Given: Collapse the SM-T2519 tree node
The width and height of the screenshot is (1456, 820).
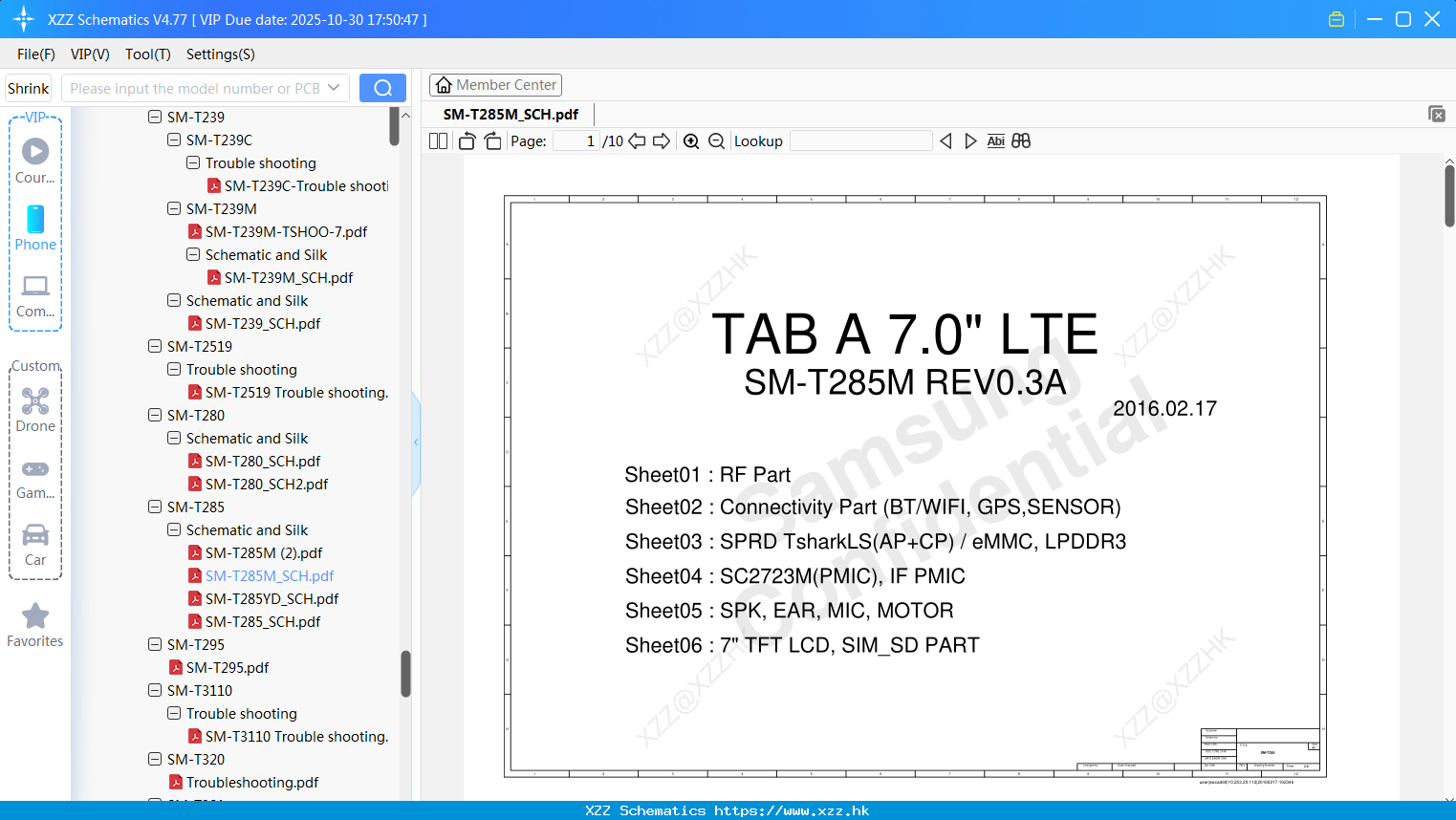Looking at the screenshot, I should click(x=155, y=346).
